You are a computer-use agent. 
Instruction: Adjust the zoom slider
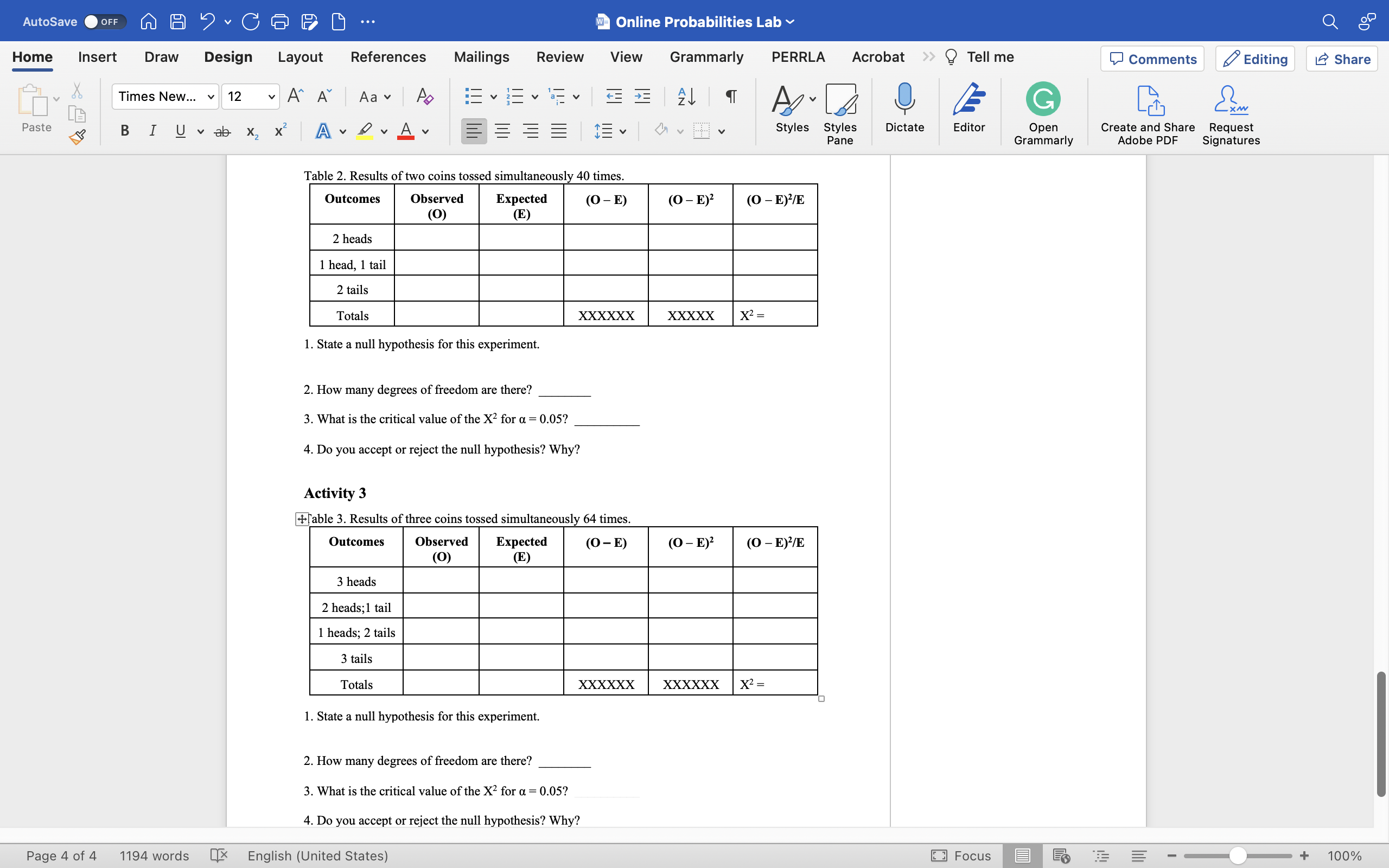point(1238,856)
